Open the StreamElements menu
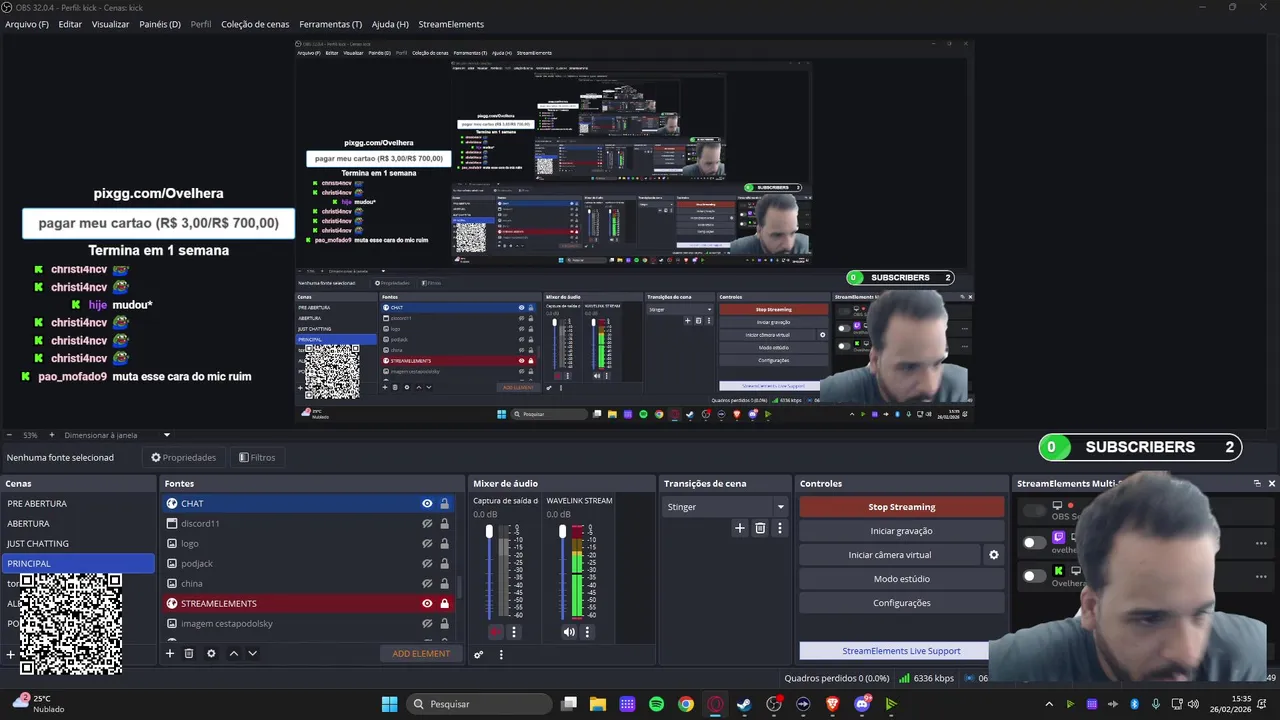Image resolution: width=1280 pixels, height=720 pixels. (451, 24)
